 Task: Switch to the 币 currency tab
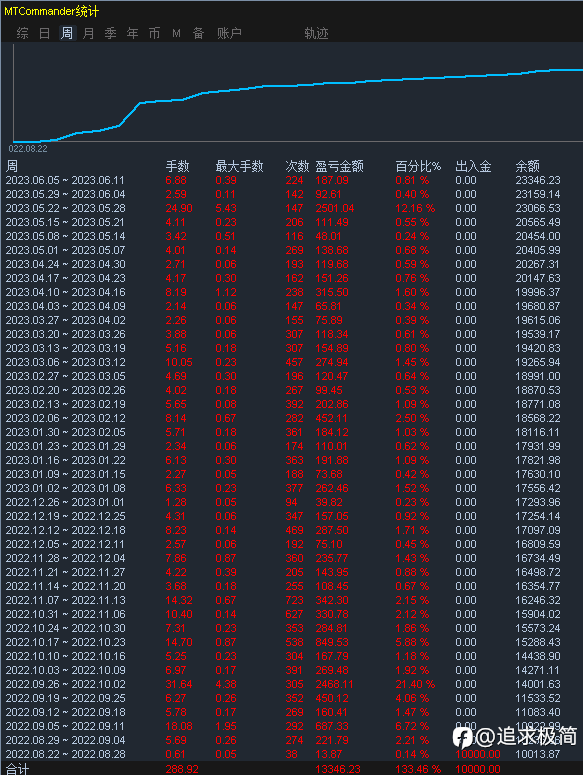(x=155, y=33)
